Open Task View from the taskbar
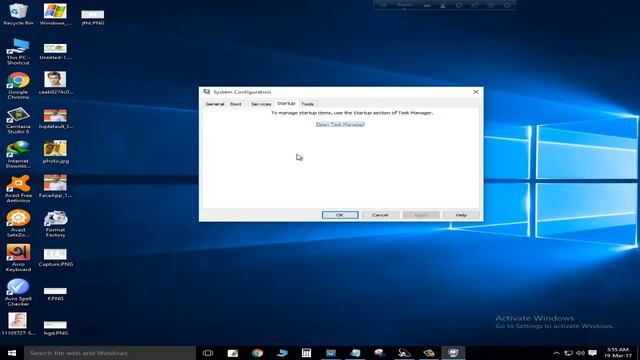This screenshot has width=640, height=360. tap(208, 353)
